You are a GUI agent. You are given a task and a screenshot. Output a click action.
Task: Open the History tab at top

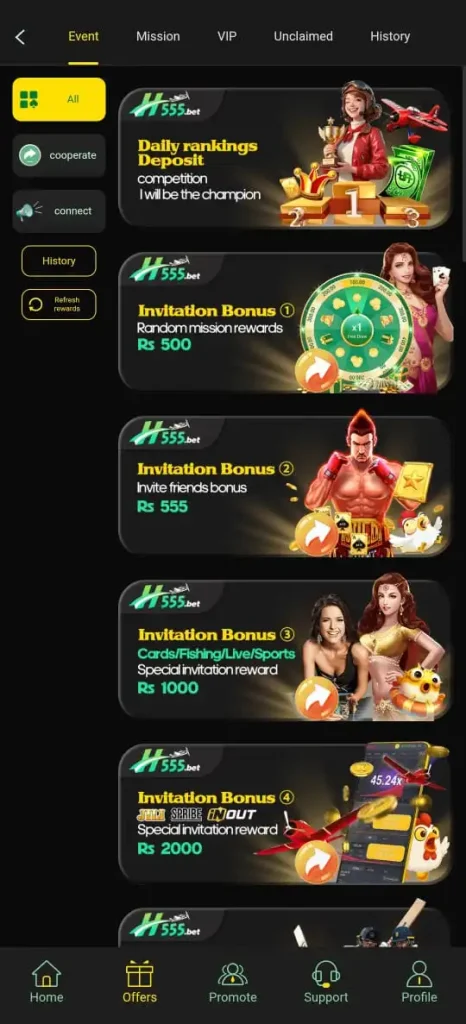point(390,37)
